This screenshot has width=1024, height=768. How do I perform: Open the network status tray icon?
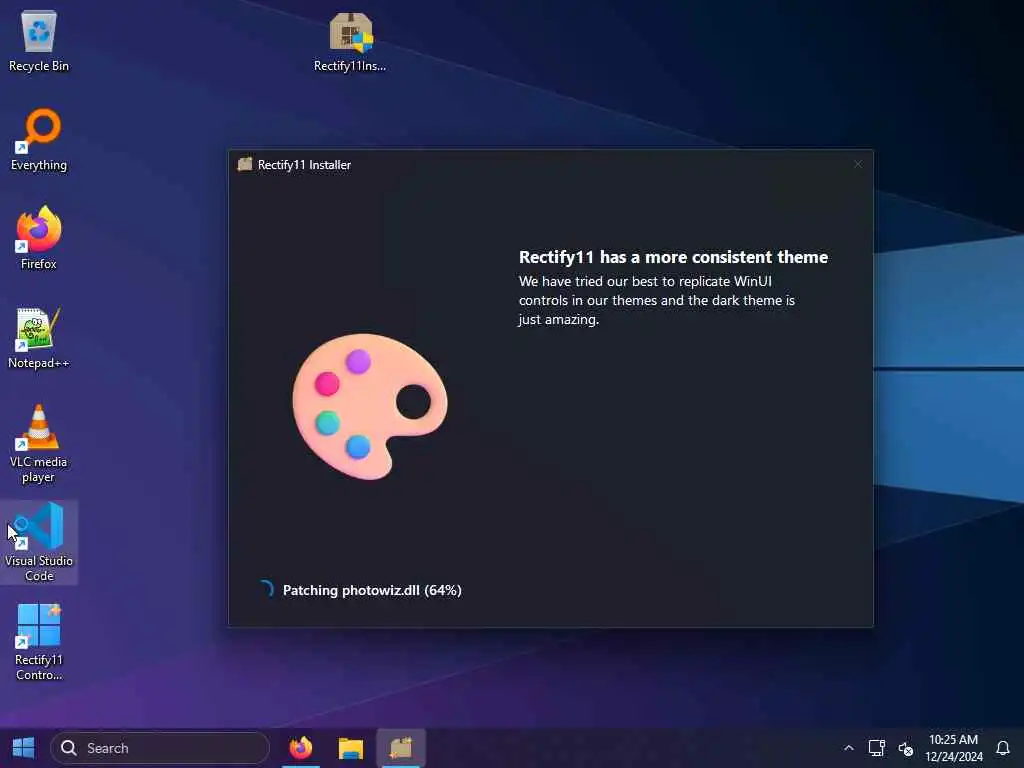(x=876, y=748)
